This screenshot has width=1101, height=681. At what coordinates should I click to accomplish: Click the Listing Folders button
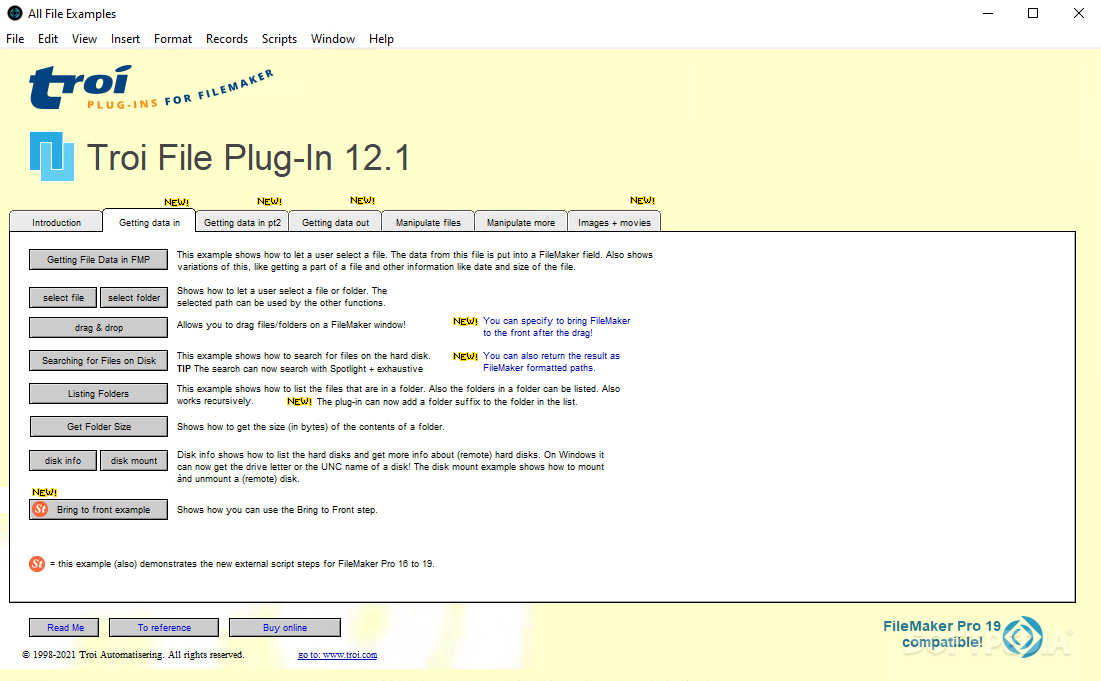pyautogui.click(x=98, y=393)
